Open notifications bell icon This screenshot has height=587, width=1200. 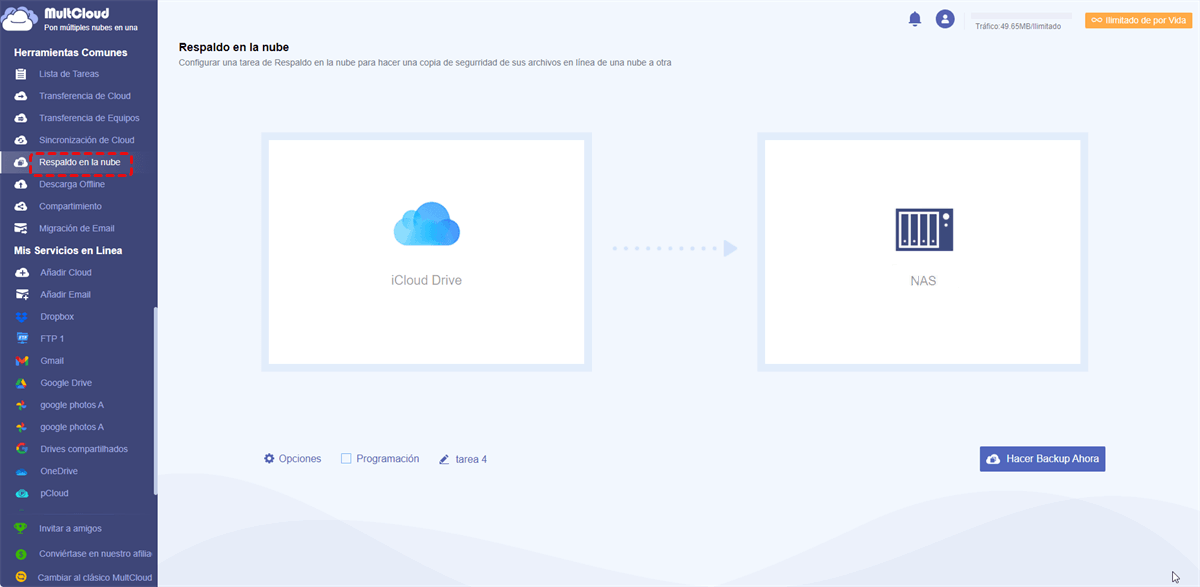pos(914,19)
